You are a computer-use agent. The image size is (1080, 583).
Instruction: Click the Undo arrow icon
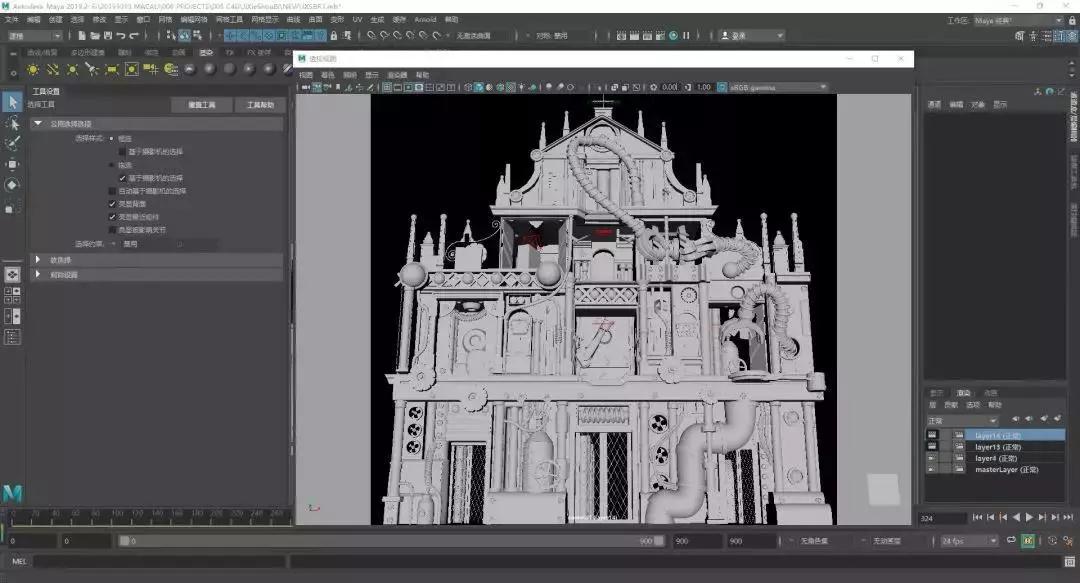click(120, 36)
